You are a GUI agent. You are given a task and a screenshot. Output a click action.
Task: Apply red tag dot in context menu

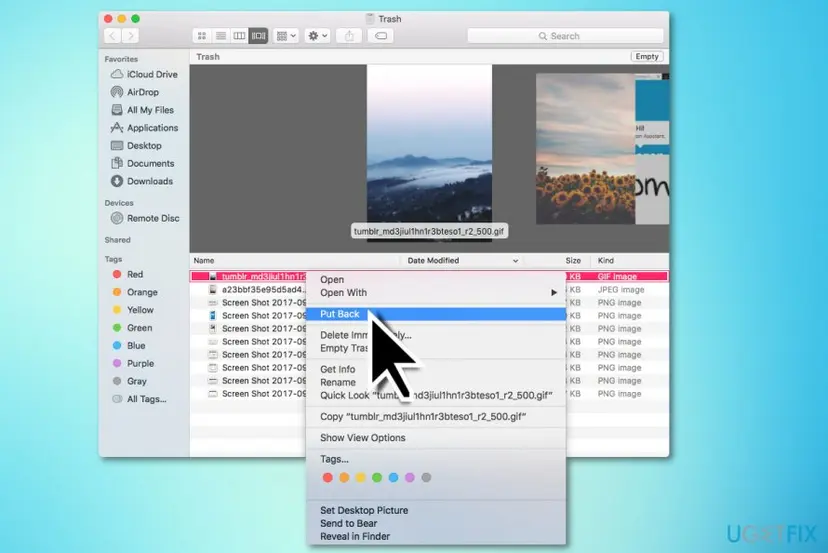pyautogui.click(x=327, y=477)
